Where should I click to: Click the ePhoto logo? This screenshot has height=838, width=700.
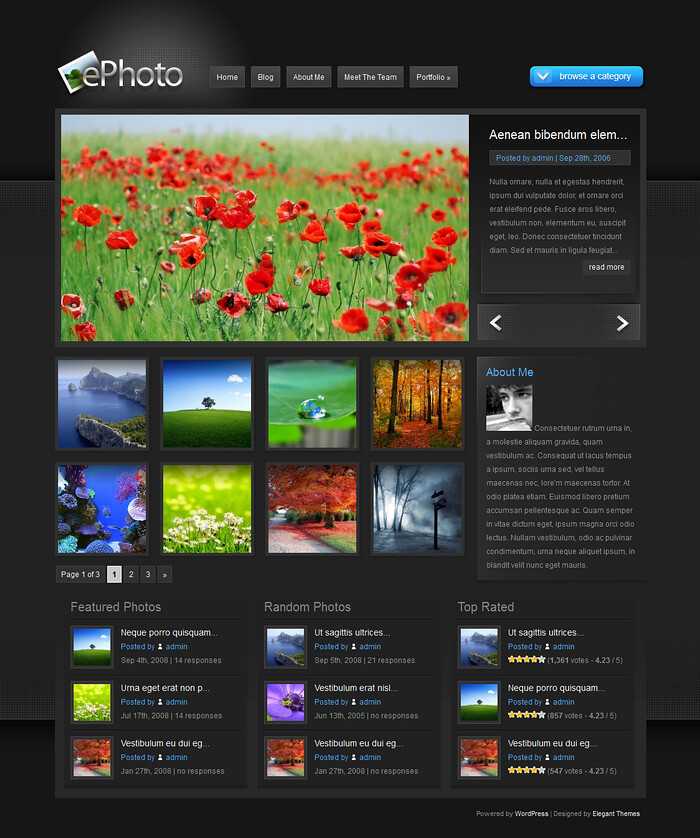point(121,74)
